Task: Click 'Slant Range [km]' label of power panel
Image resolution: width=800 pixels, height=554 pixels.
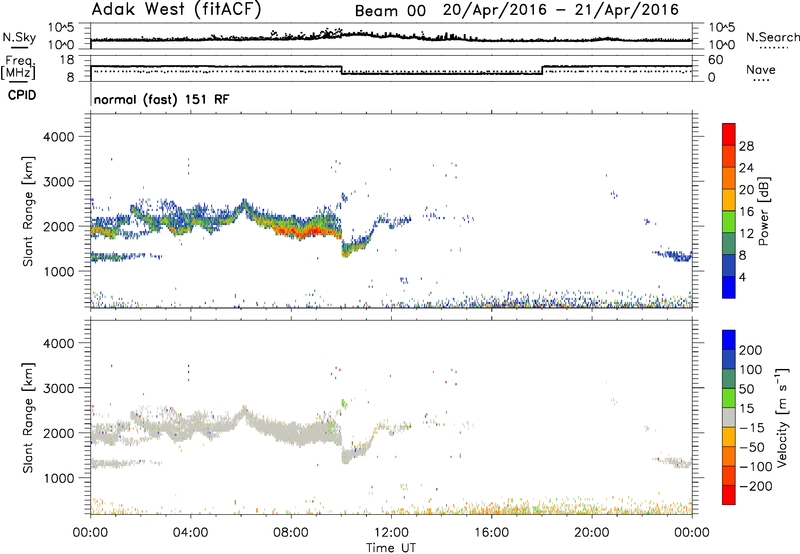Action: (x=28, y=211)
